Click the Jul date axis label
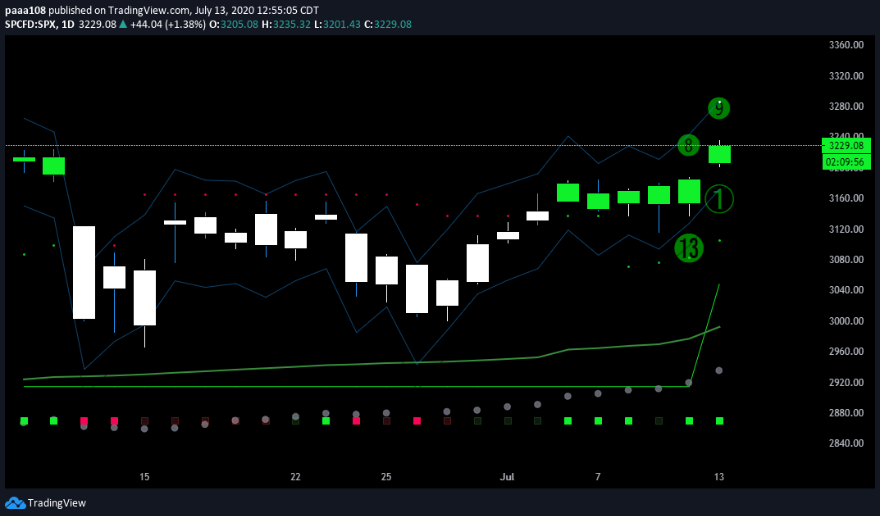The width and height of the screenshot is (880, 516). (x=507, y=477)
